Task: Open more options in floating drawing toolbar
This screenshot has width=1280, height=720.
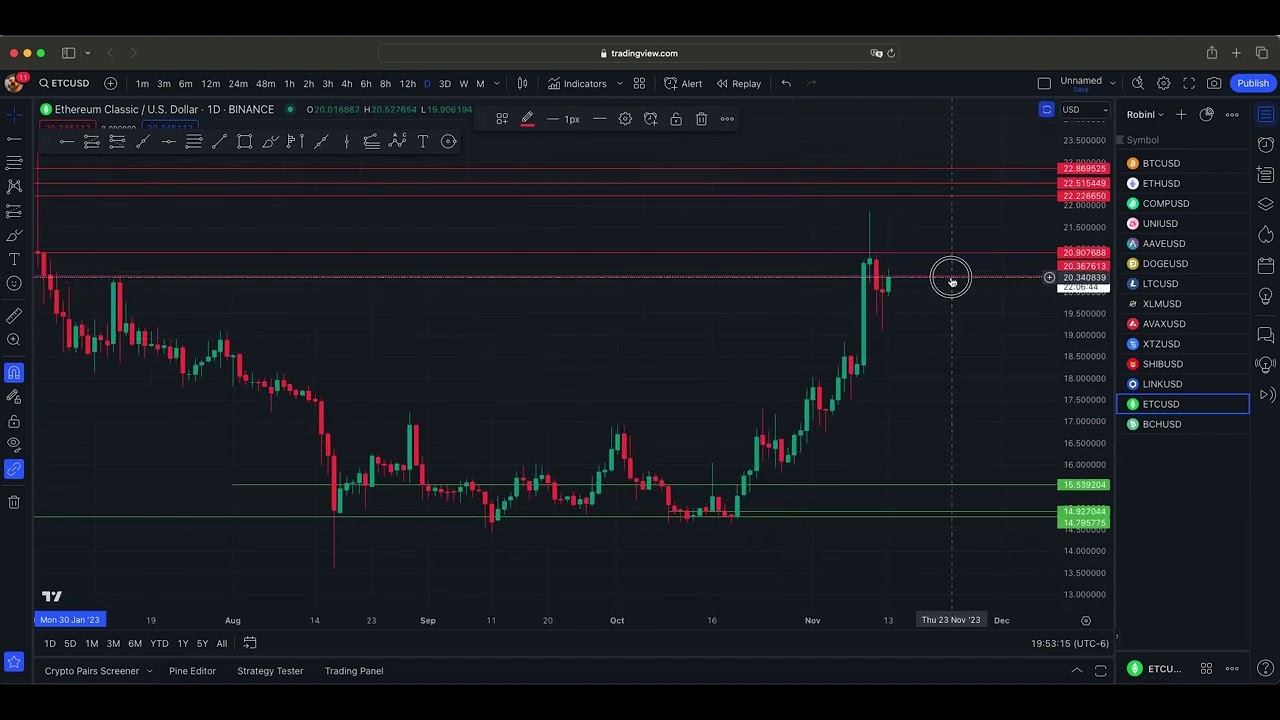Action: click(x=727, y=119)
